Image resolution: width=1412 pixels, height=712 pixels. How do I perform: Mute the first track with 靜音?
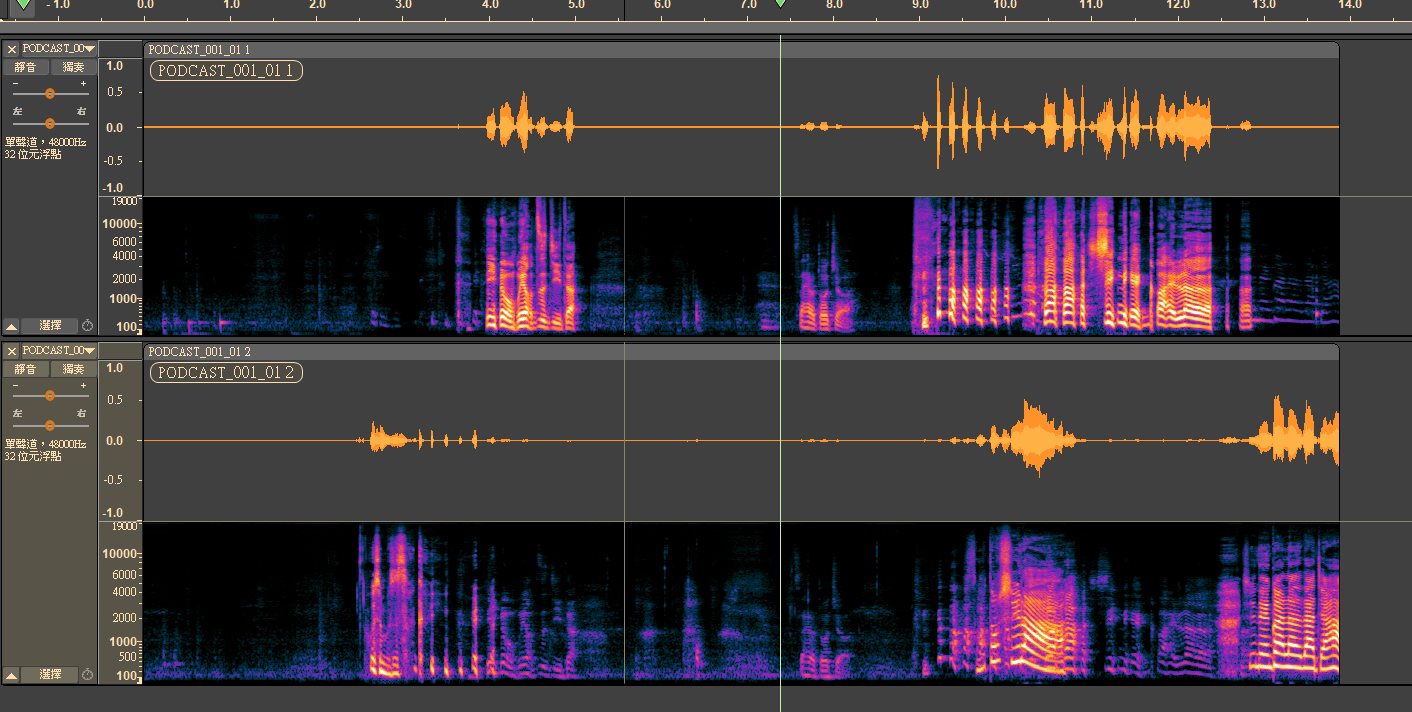[x=25, y=67]
